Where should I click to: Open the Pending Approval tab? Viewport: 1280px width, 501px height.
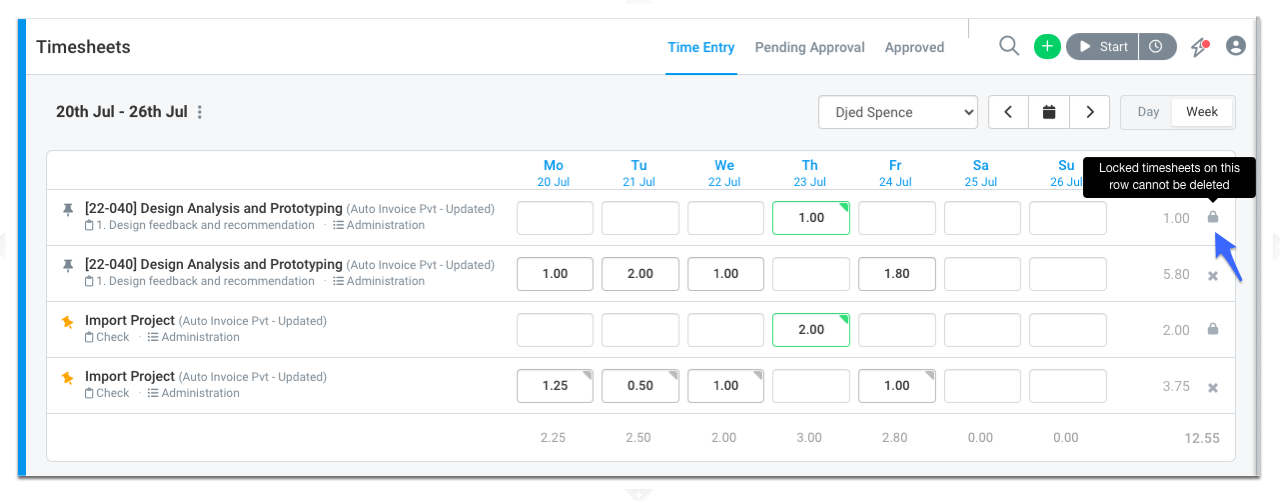pos(810,47)
